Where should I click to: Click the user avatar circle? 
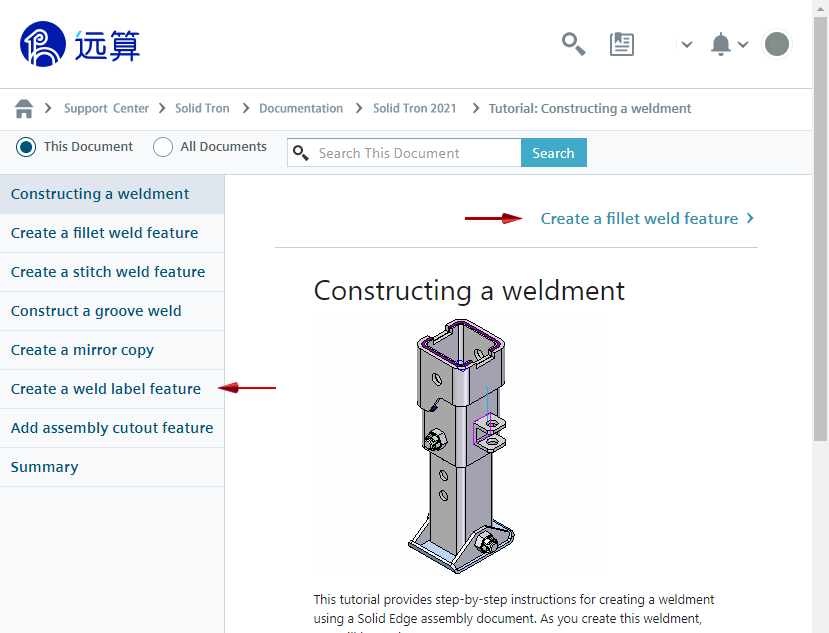point(776,44)
